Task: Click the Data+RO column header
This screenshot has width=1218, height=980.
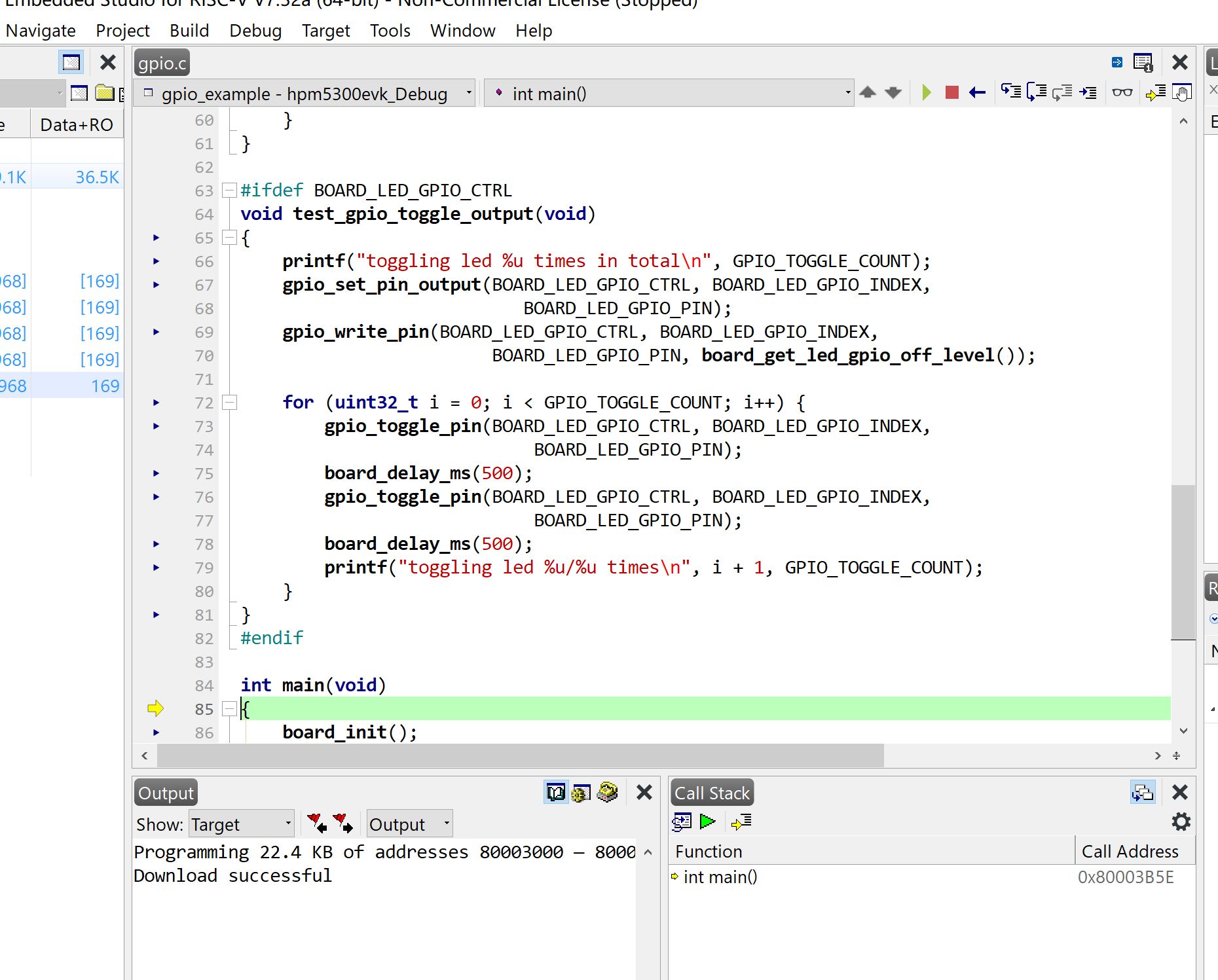Action: [x=77, y=124]
